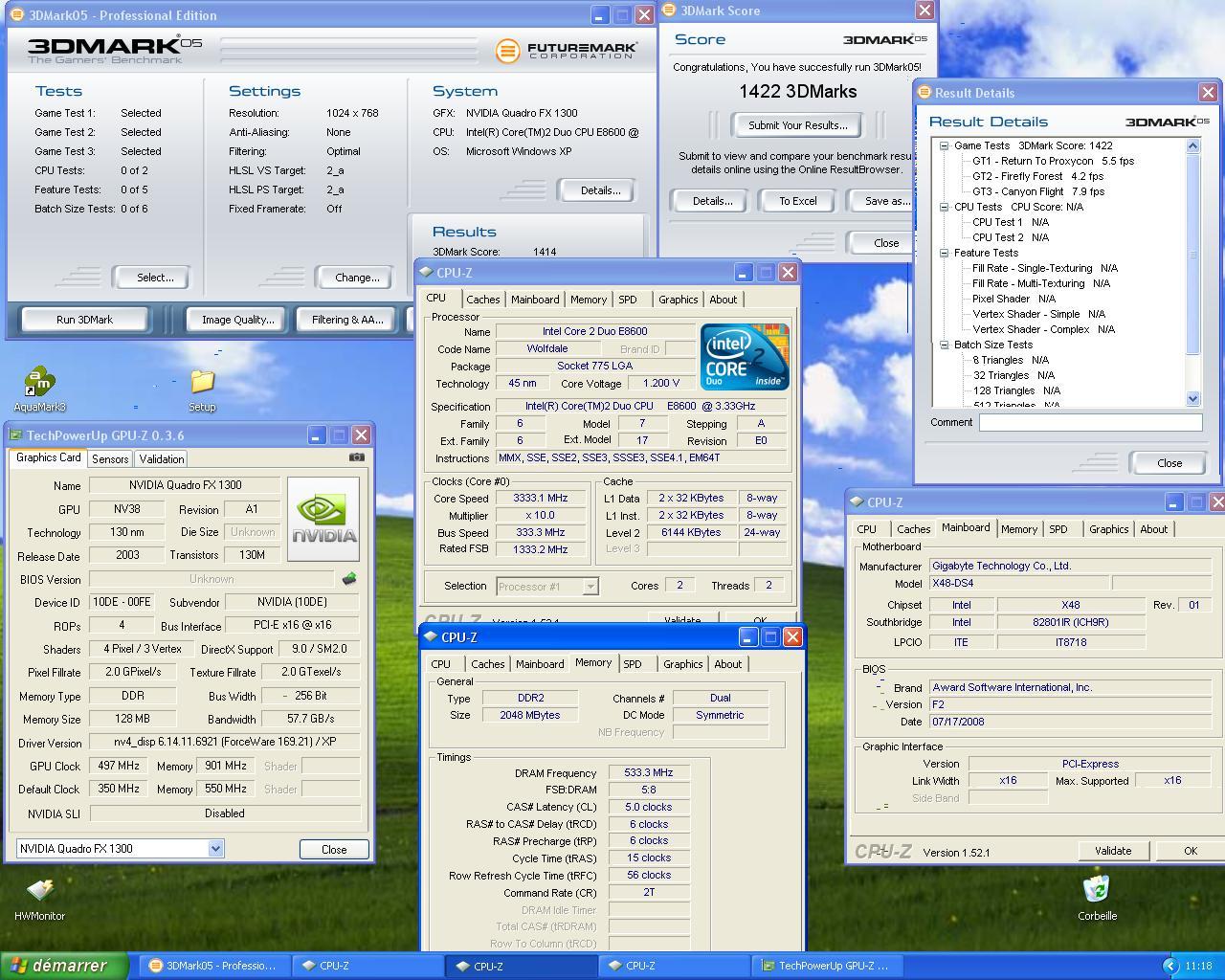Collapse the Game Tests tree node
The width and height of the screenshot is (1225, 980).
point(944,145)
